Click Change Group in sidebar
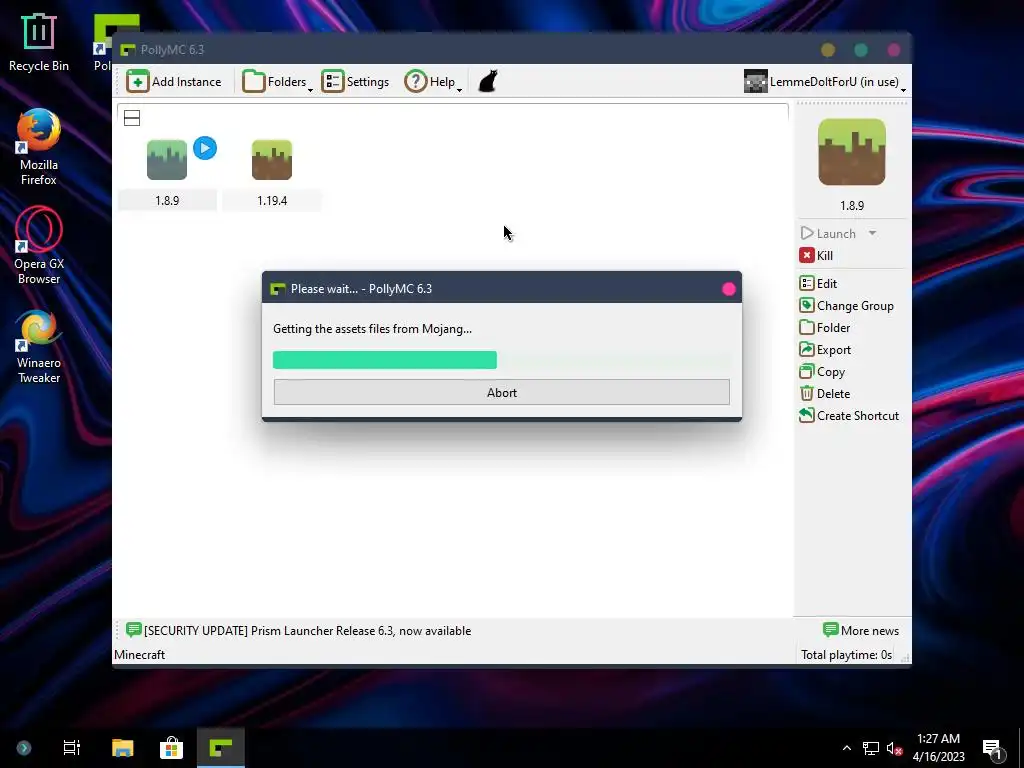This screenshot has height=768, width=1024. click(x=846, y=306)
